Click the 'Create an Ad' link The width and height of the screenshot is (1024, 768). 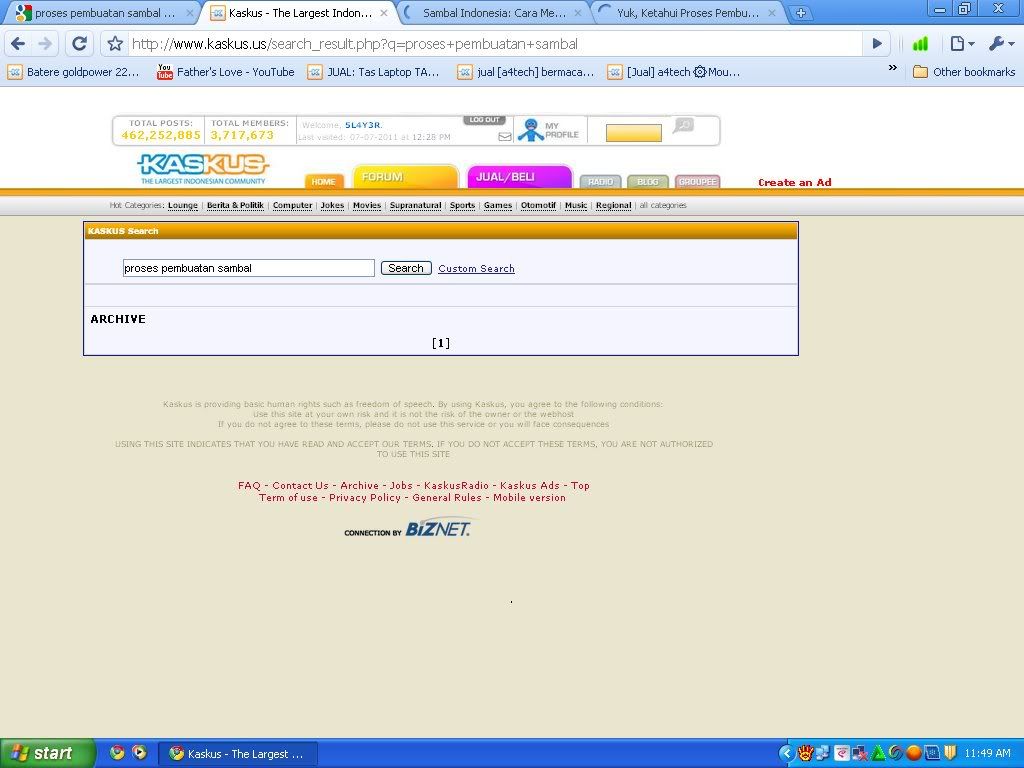coord(795,182)
